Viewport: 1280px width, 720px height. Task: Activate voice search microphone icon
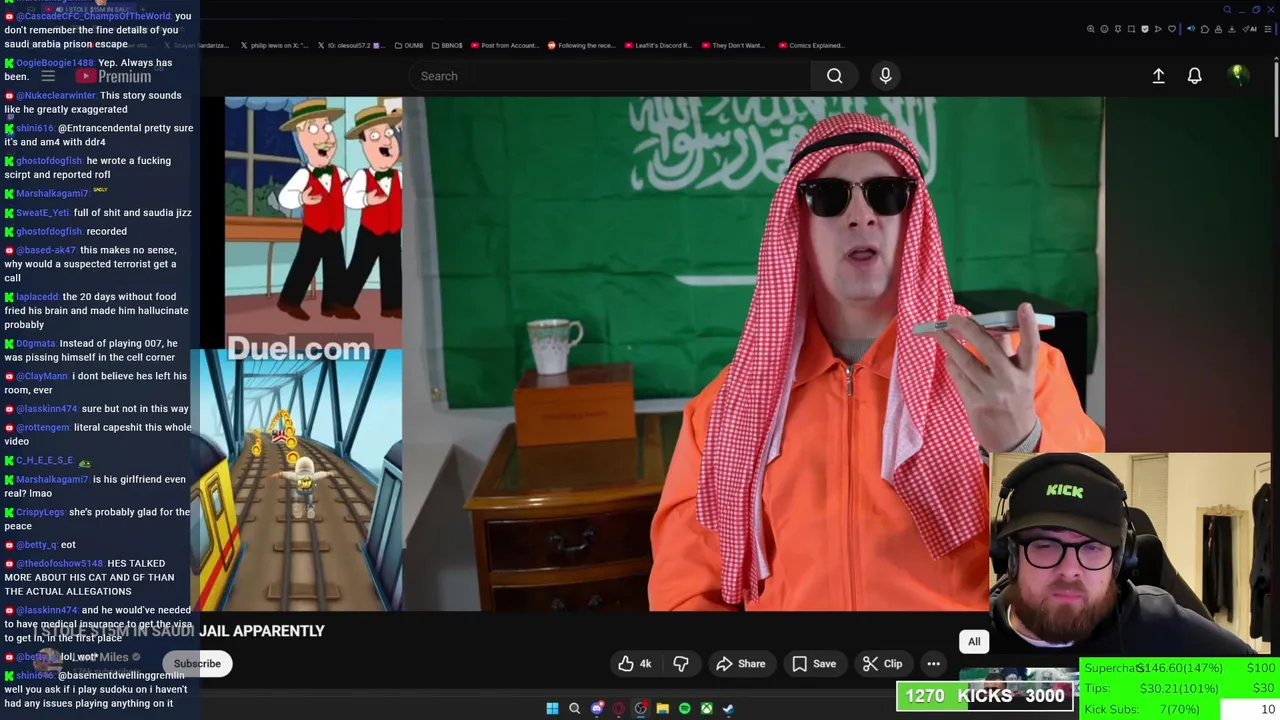pos(885,76)
